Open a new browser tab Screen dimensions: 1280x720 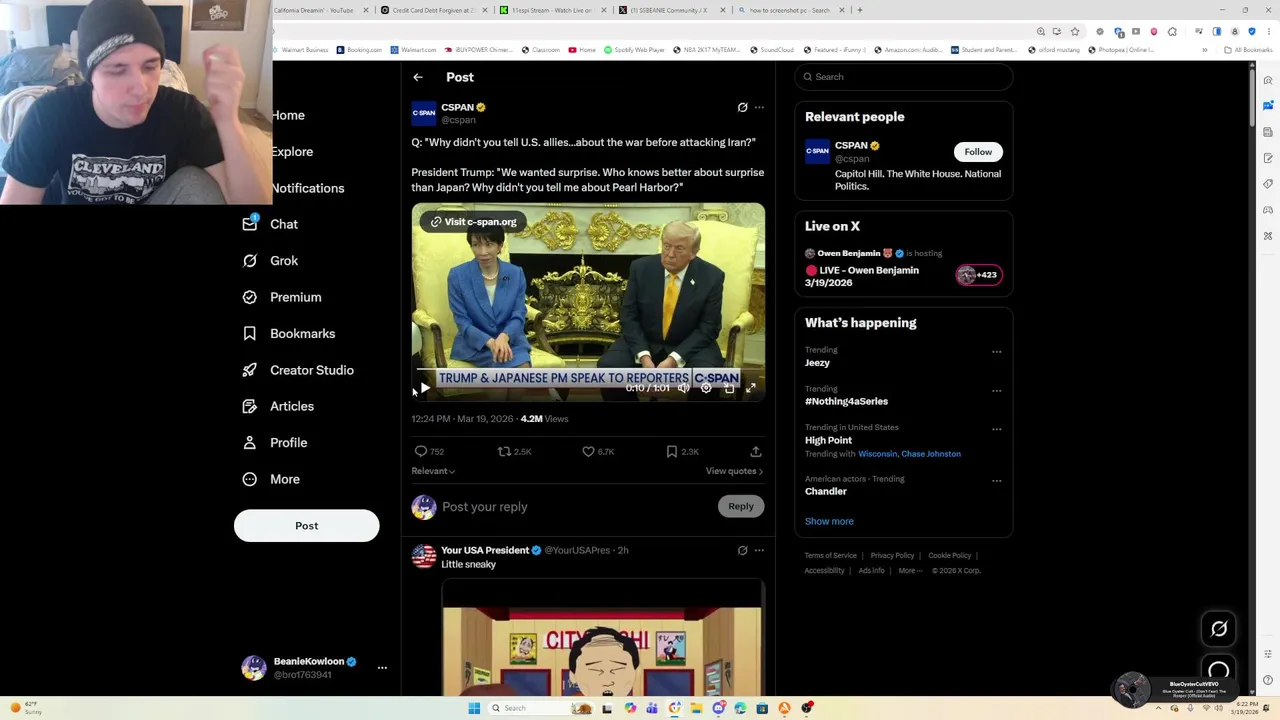(860, 10)
